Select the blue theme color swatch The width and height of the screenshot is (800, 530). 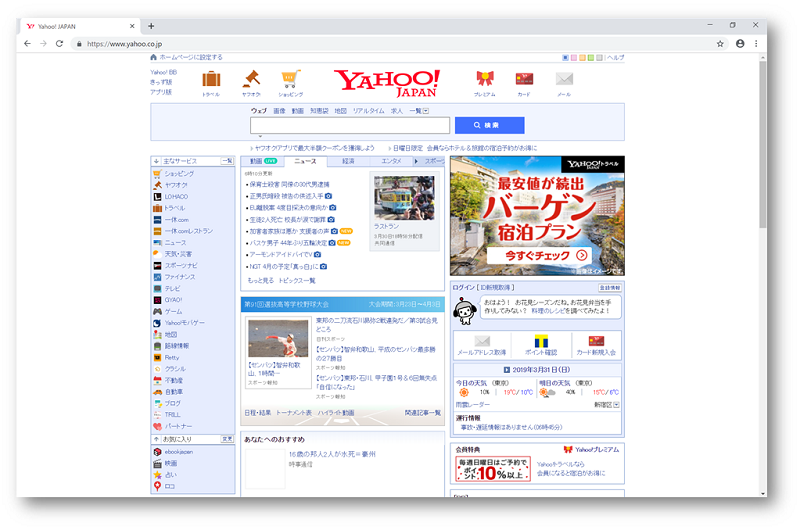565,58
